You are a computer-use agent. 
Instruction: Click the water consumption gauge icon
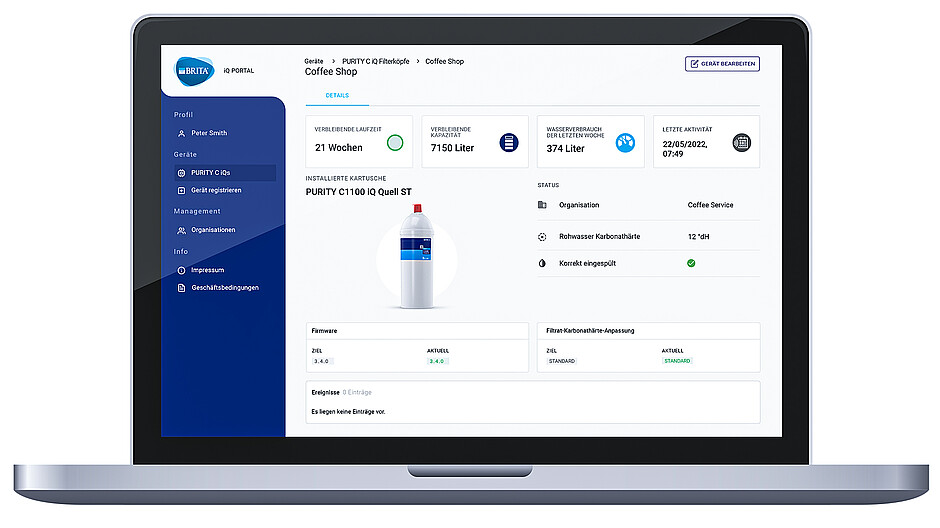625,142
